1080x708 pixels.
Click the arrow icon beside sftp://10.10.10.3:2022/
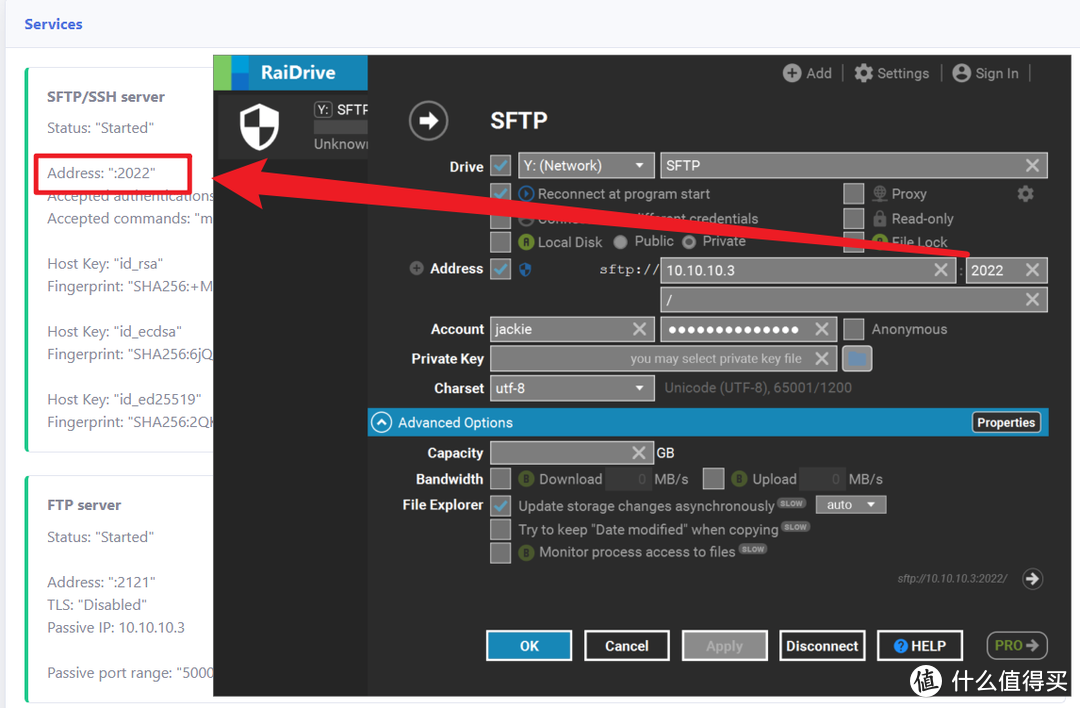point(1032,578)
